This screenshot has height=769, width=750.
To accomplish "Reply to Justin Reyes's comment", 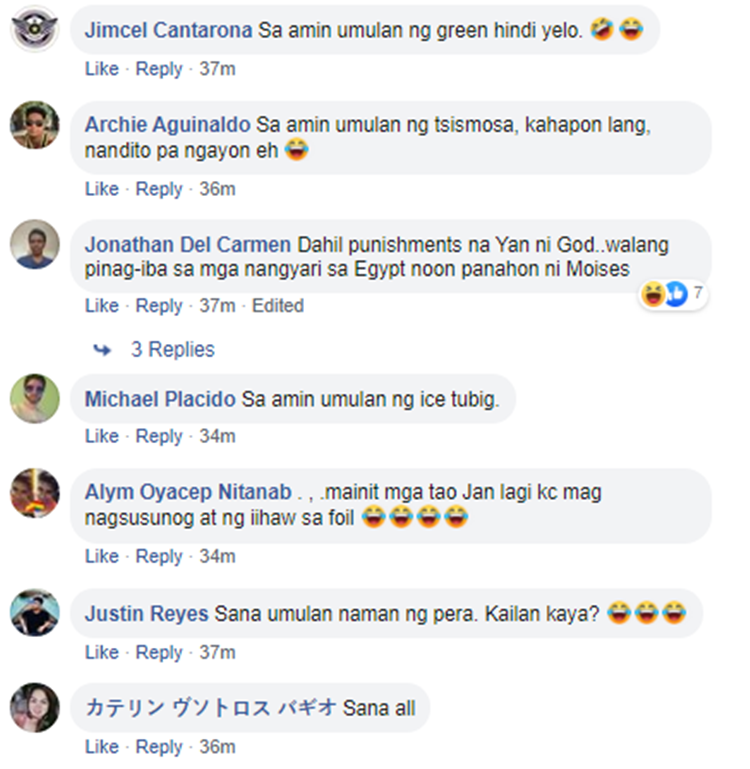I will [159, 652].
